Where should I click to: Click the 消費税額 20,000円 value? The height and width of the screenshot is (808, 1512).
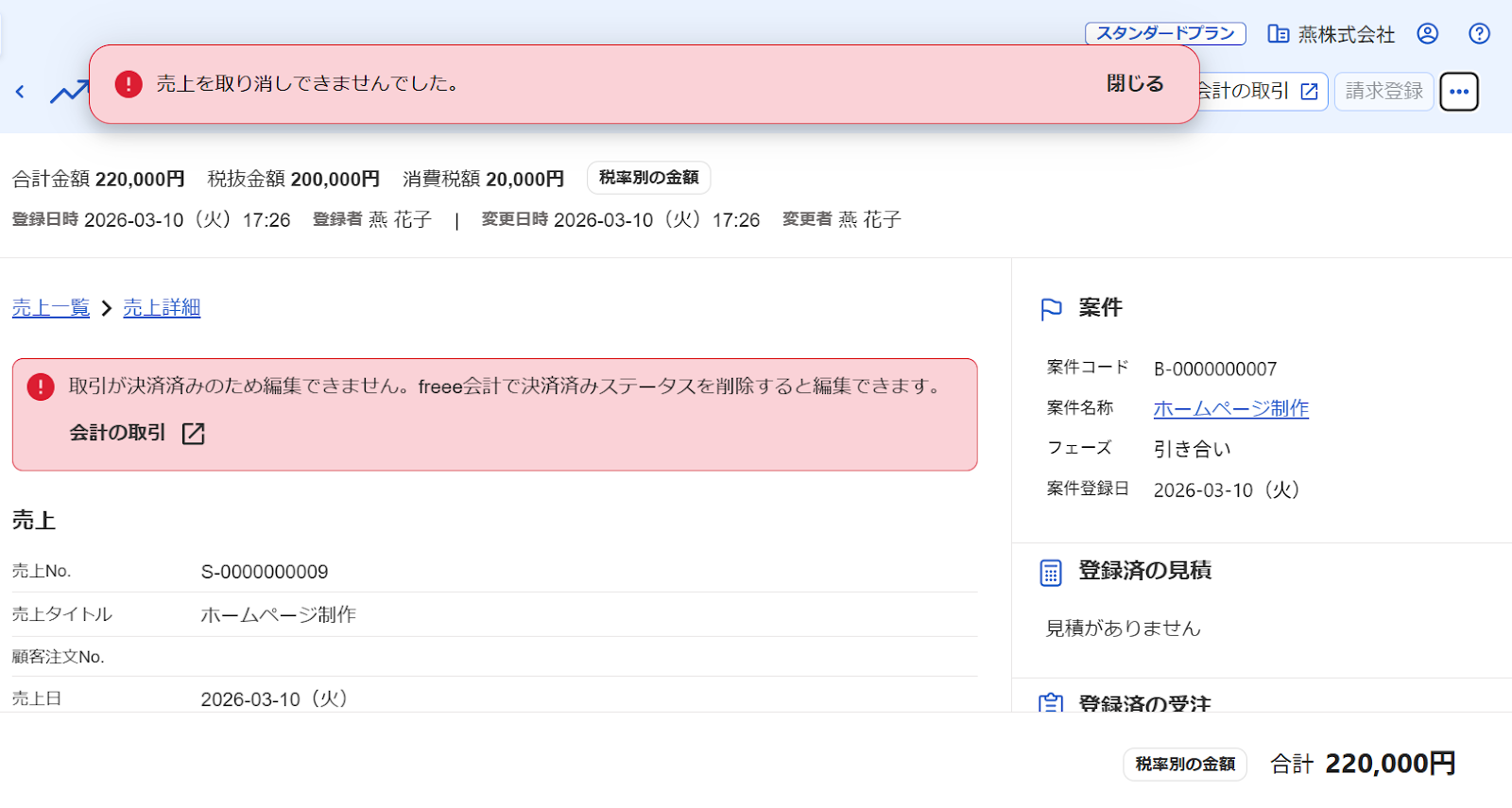[524, 179]
